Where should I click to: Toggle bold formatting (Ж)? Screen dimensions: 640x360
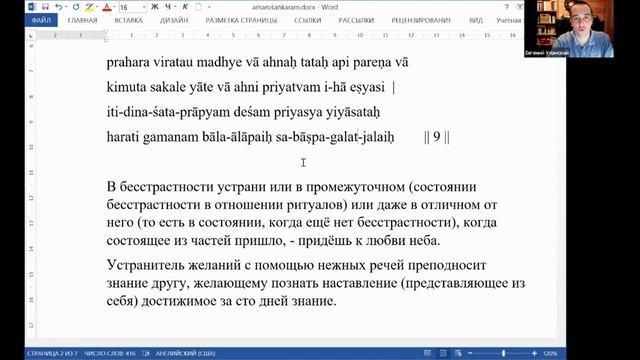(x=155, y=7)
